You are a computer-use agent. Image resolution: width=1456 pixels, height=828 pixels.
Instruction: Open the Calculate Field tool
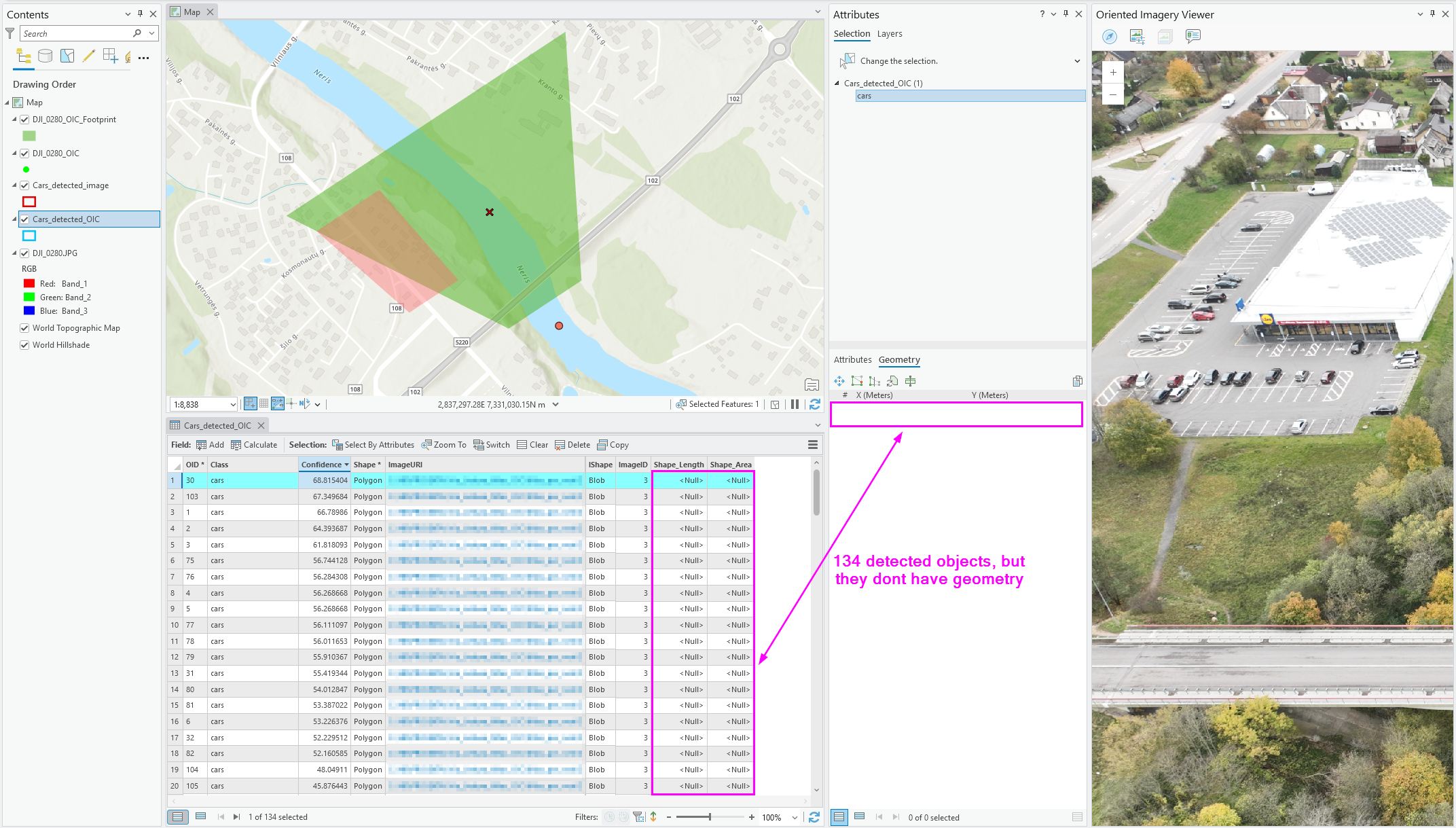coord(255,445)
